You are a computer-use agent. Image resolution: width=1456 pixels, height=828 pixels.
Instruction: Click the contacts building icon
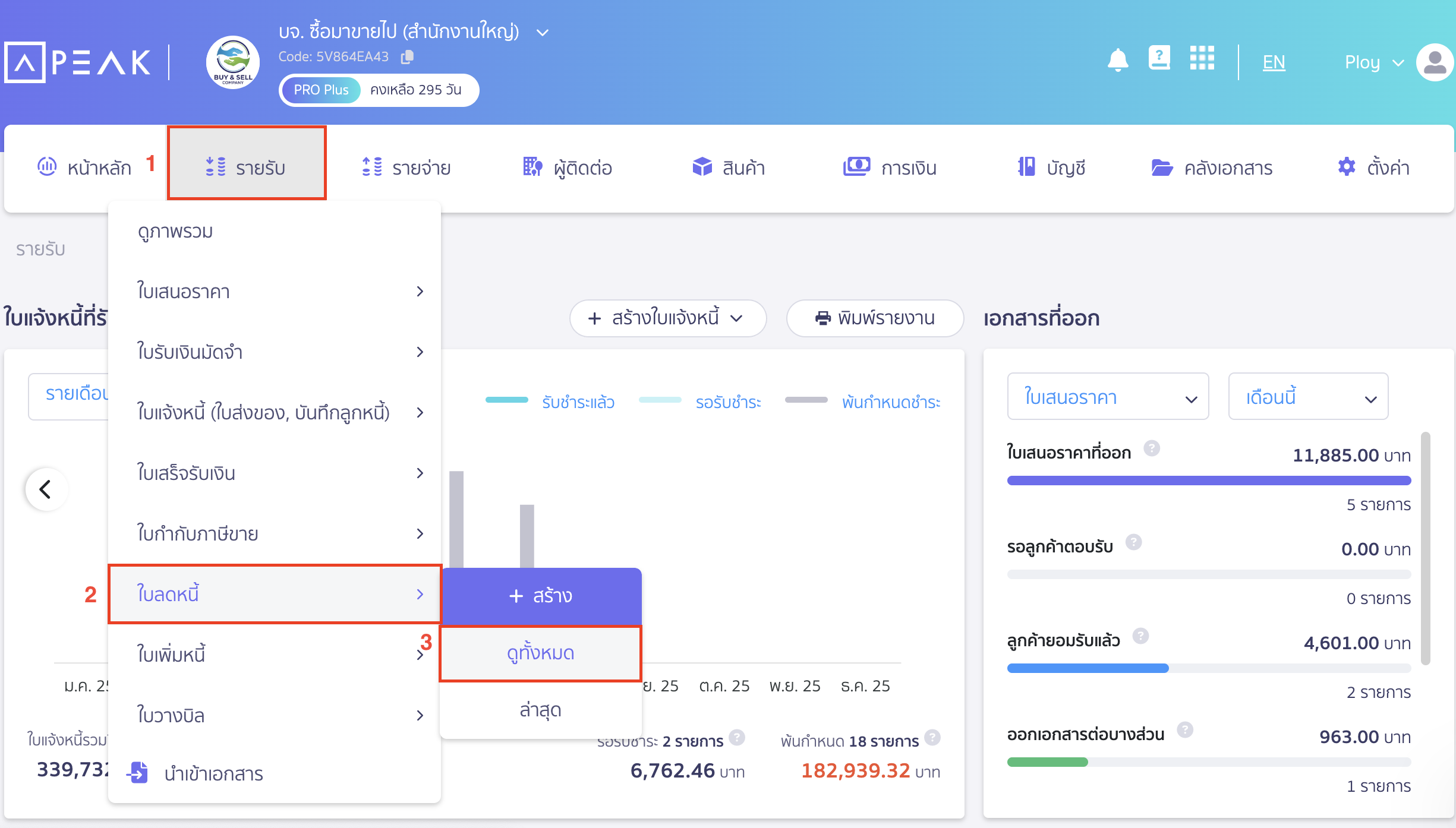point(532,167)
